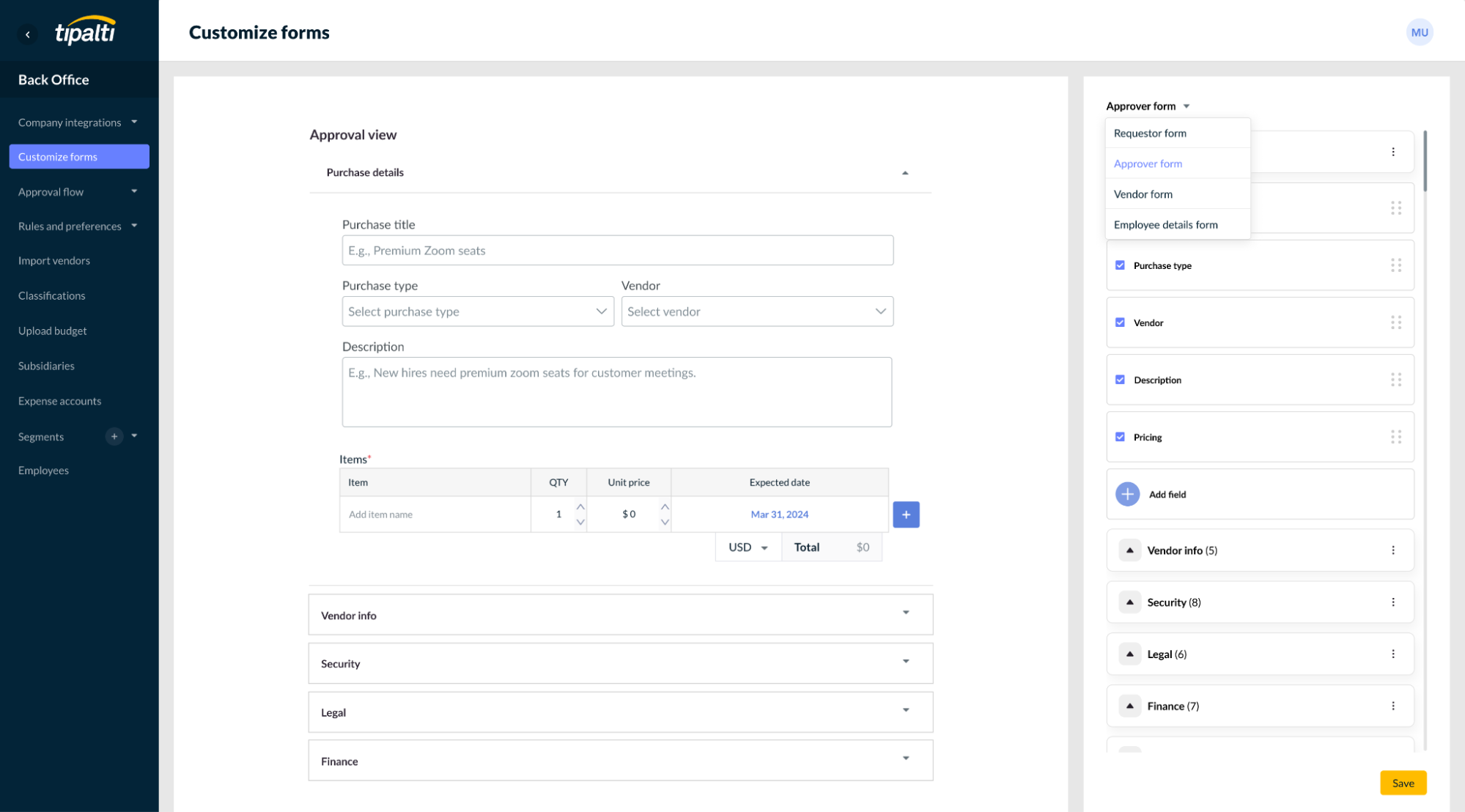
Task: Open the Legal section kebab menu
Action: (1393, 654)
